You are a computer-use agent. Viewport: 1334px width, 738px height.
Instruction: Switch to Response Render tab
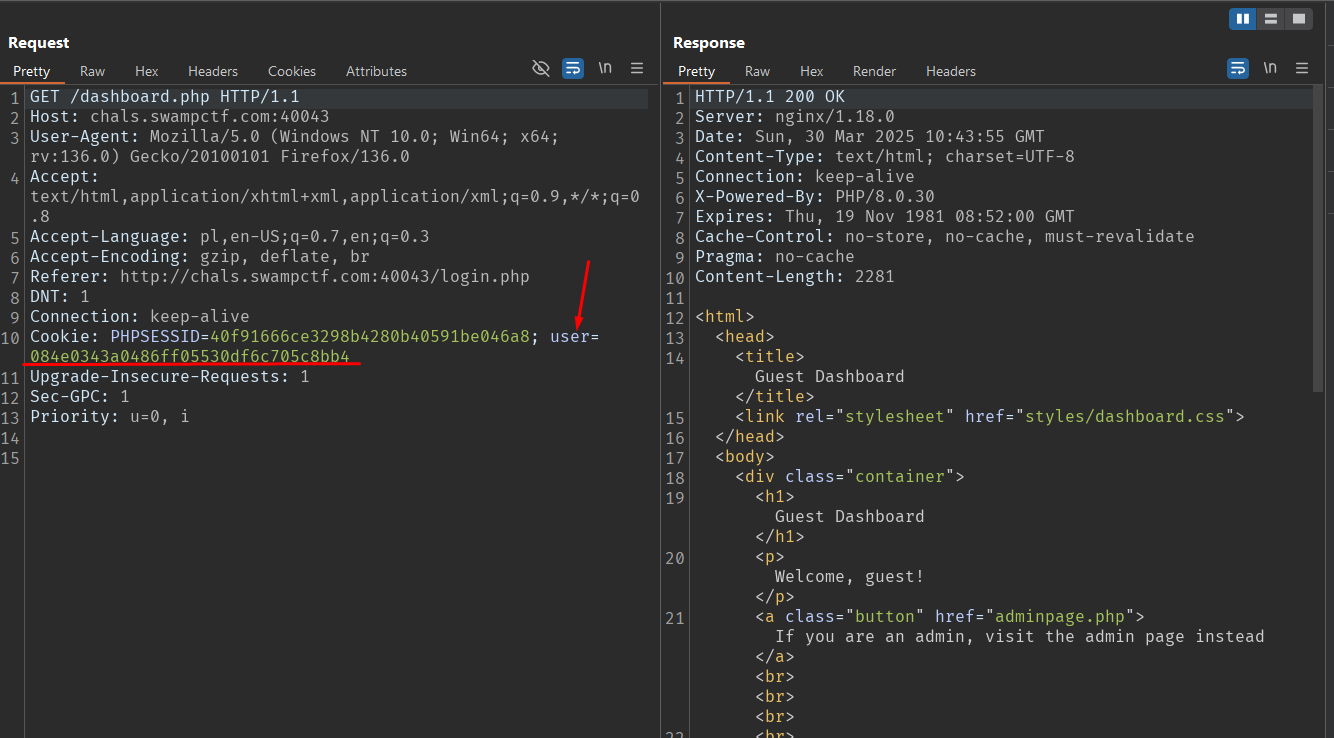tap(874, 71)
